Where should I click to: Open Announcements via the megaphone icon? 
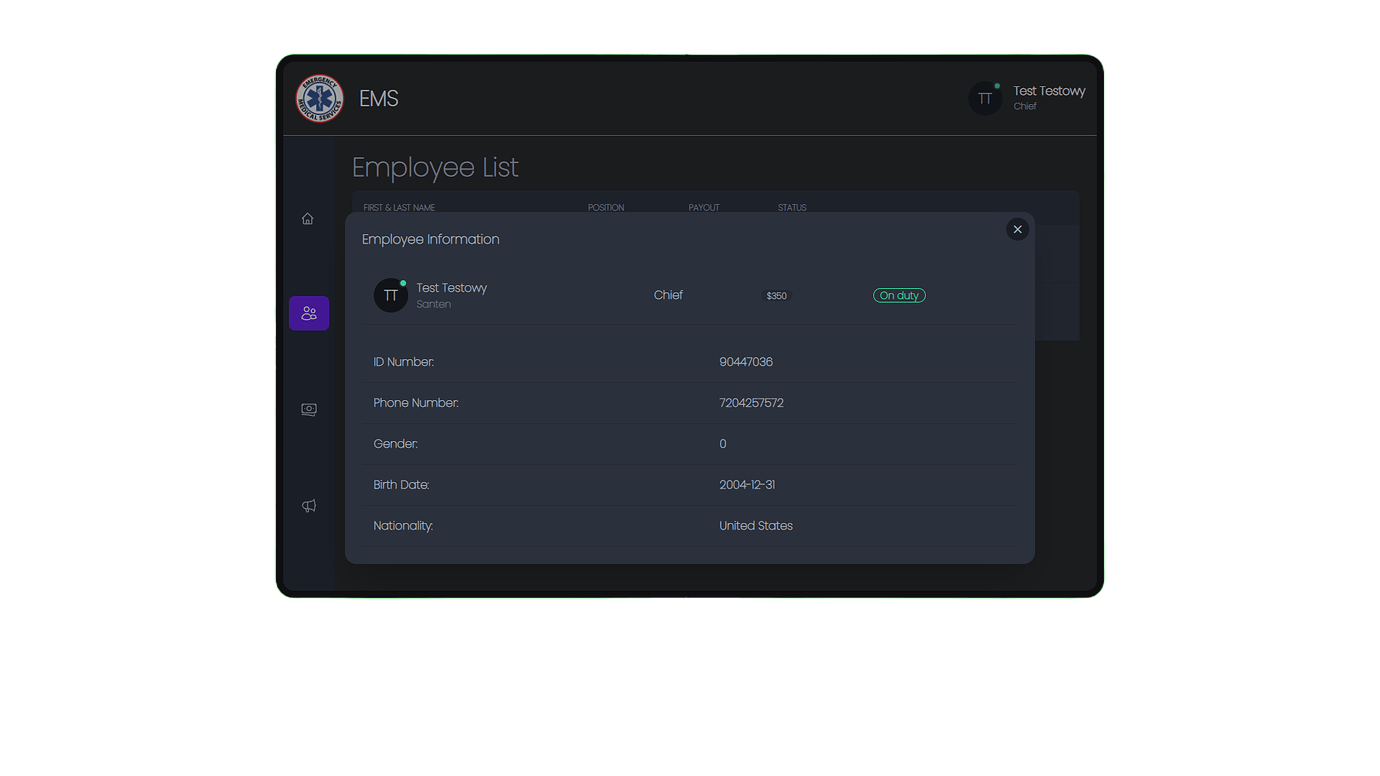[308, 505]
